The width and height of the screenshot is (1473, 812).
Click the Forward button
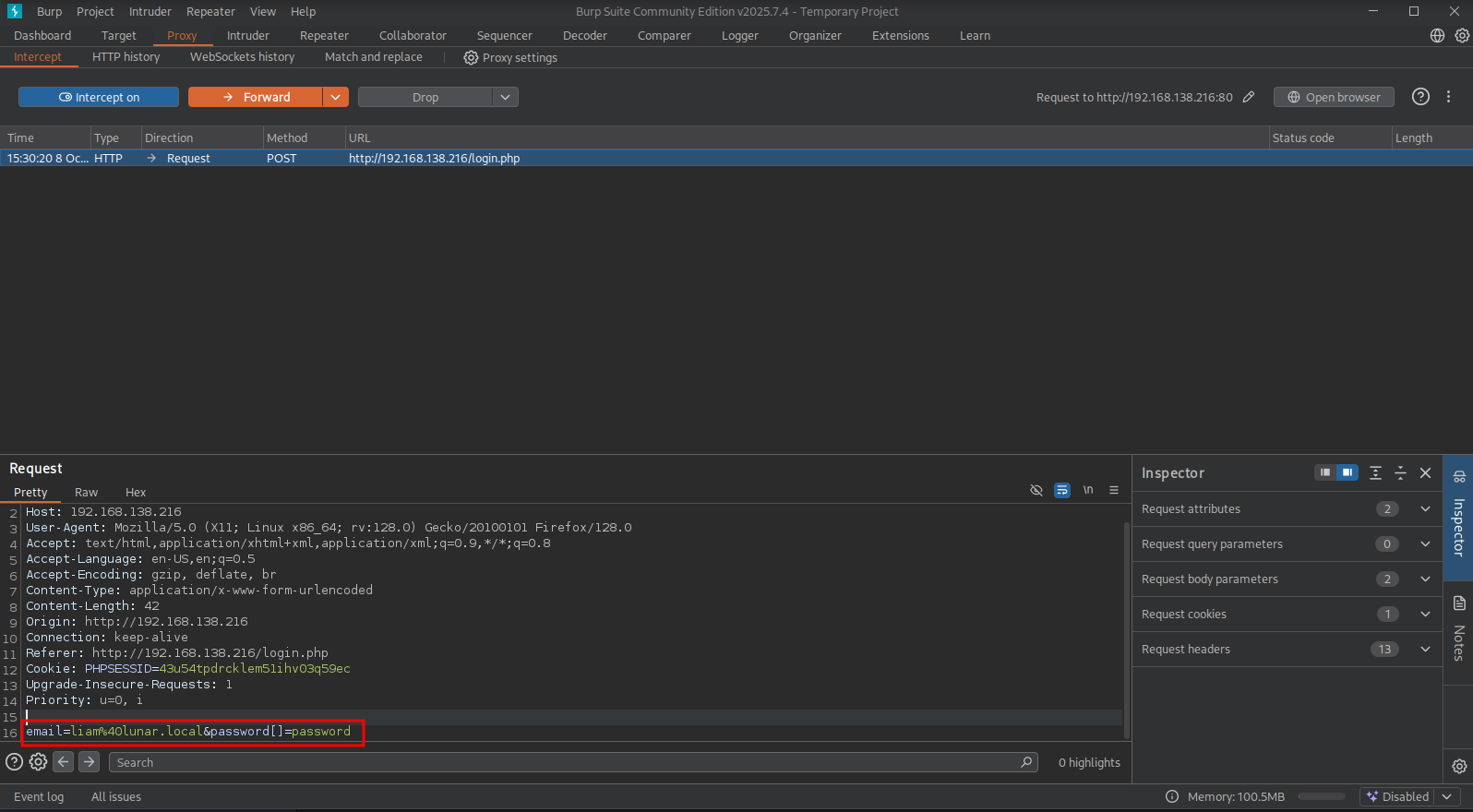click(256, 97)
